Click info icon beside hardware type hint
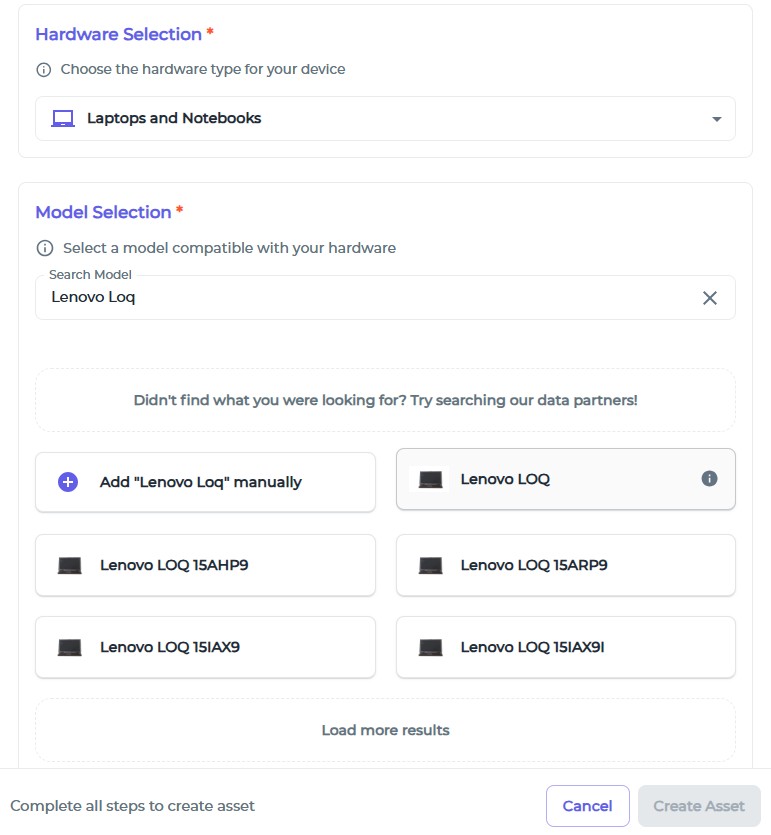771x835 pixels. pos(43,70)
